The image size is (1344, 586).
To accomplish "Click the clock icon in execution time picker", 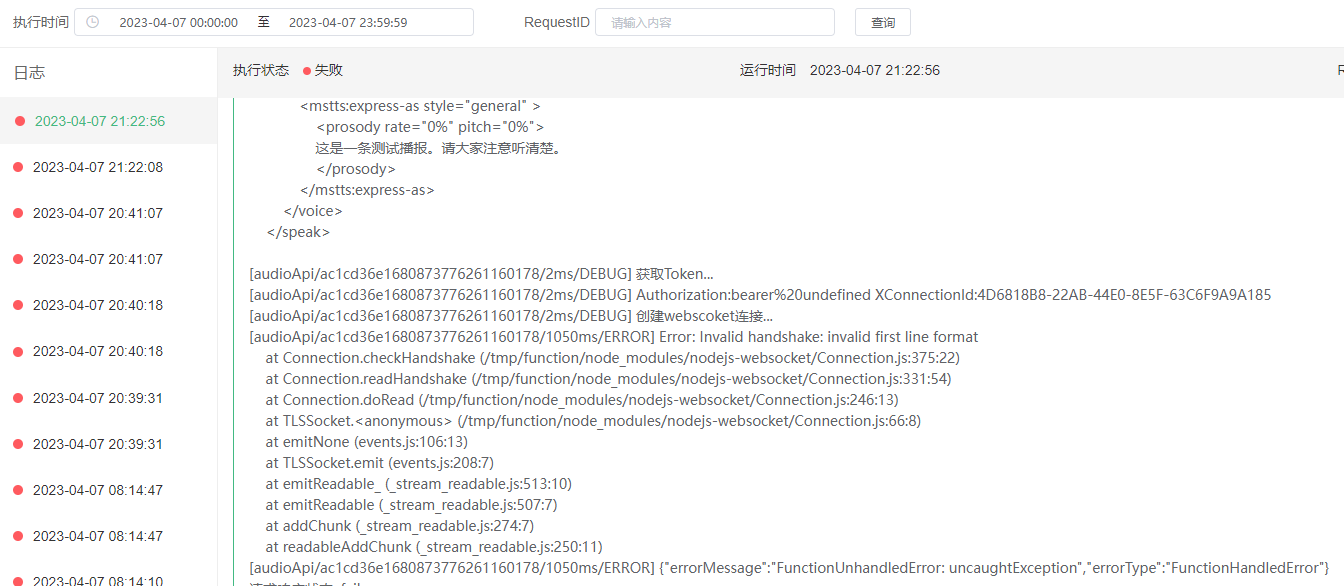I will (x=91, y=21).
